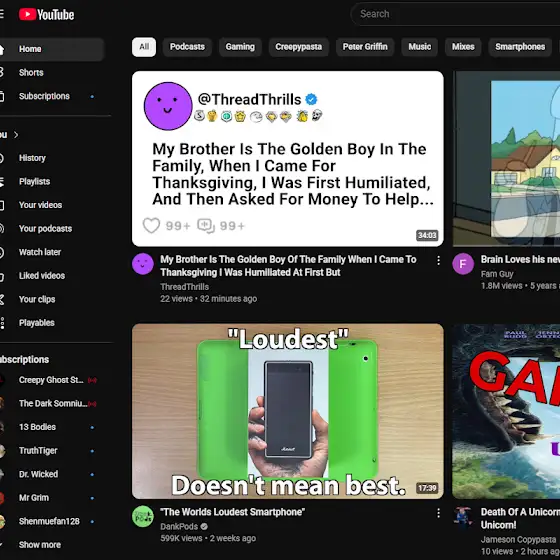This screenshot has height=560, width=560.
Task: Click '22 views • 32 minutes ago' text
Action: [208, 299]
